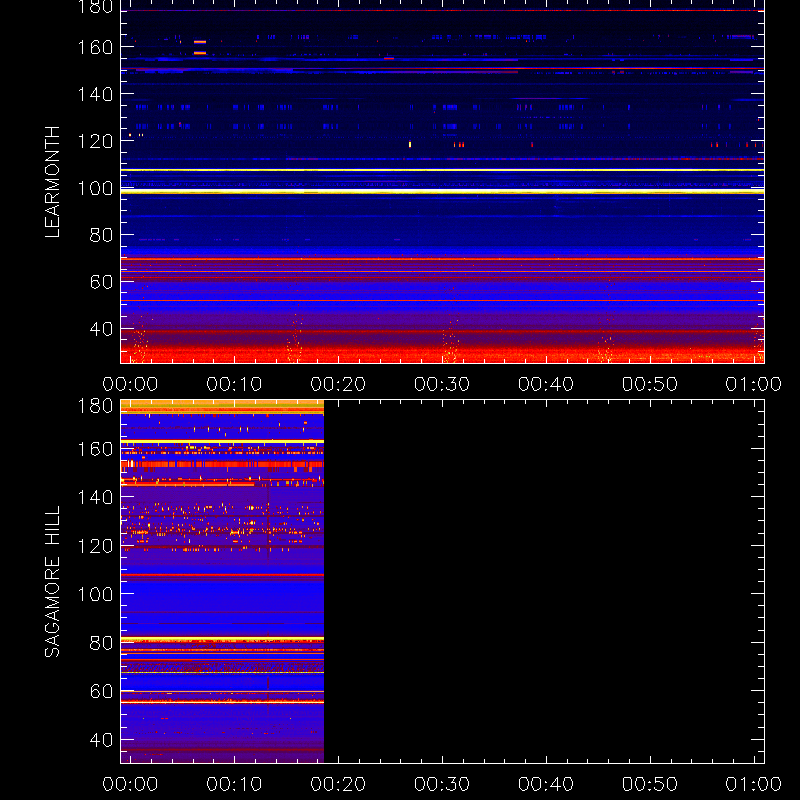Screen dimensions: 800x800
Task: Select the 40 frequency label on Sagamore Hill plot
Action: point(101,740)
